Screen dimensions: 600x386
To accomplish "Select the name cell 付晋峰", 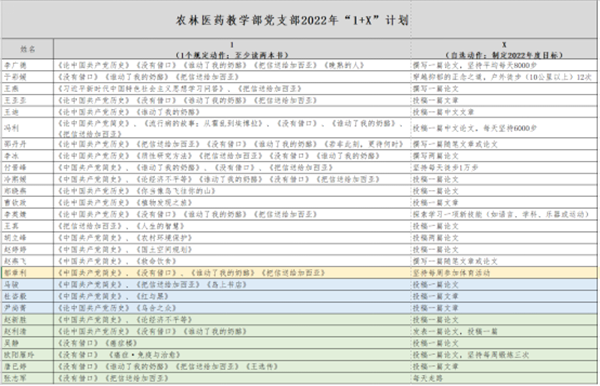I will click(28, 168).
